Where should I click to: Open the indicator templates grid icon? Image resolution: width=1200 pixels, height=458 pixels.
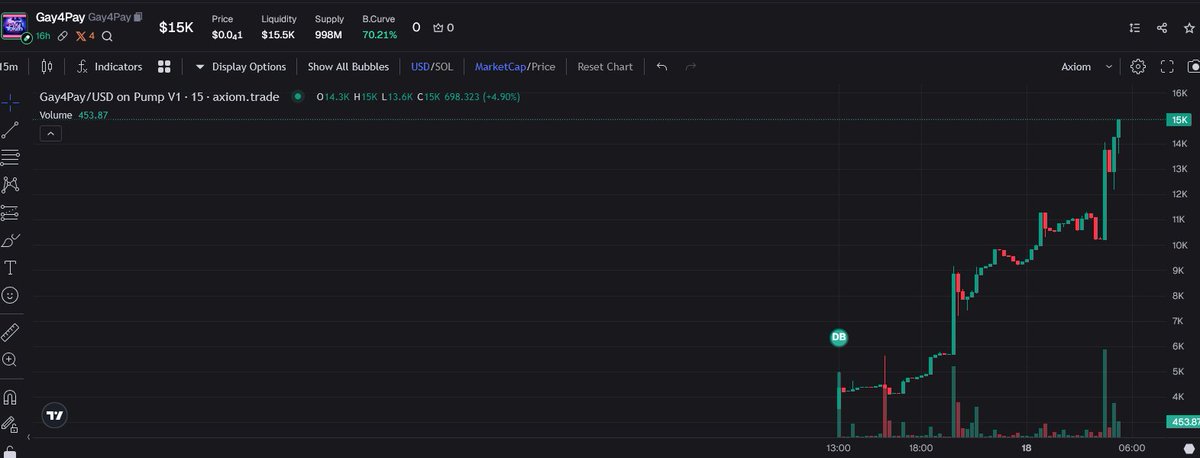click(x=164, y=67)
